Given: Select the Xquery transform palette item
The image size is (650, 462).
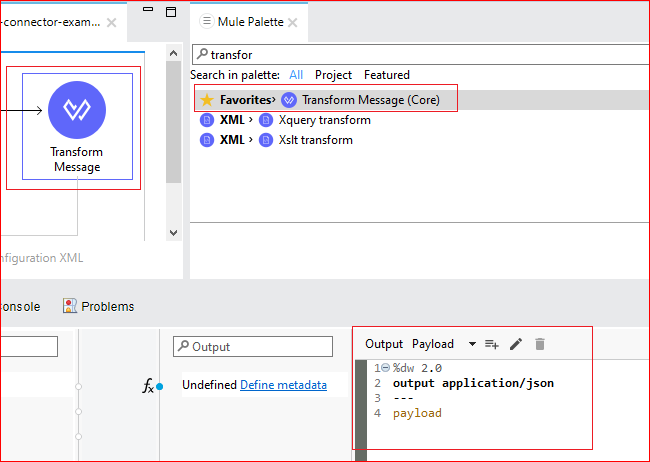Looking at the screenshot, I should point(325,120).
